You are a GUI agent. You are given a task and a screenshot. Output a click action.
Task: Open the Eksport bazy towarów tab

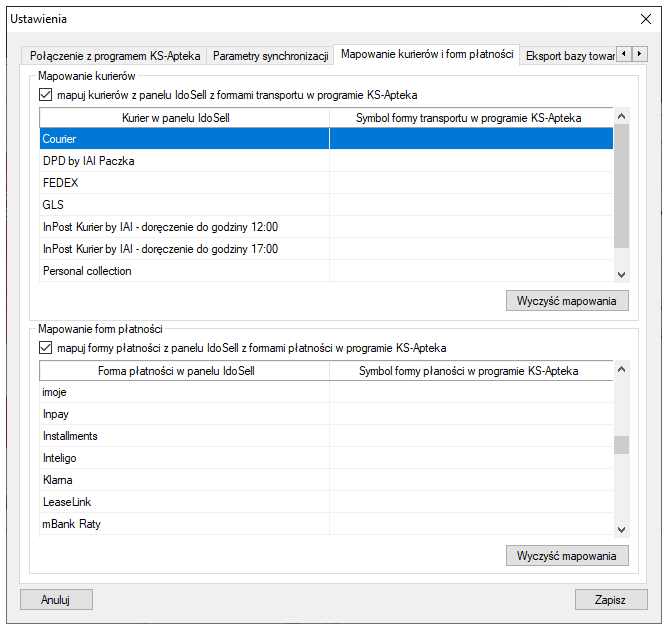pyautogui.click(x=570, y=56)
